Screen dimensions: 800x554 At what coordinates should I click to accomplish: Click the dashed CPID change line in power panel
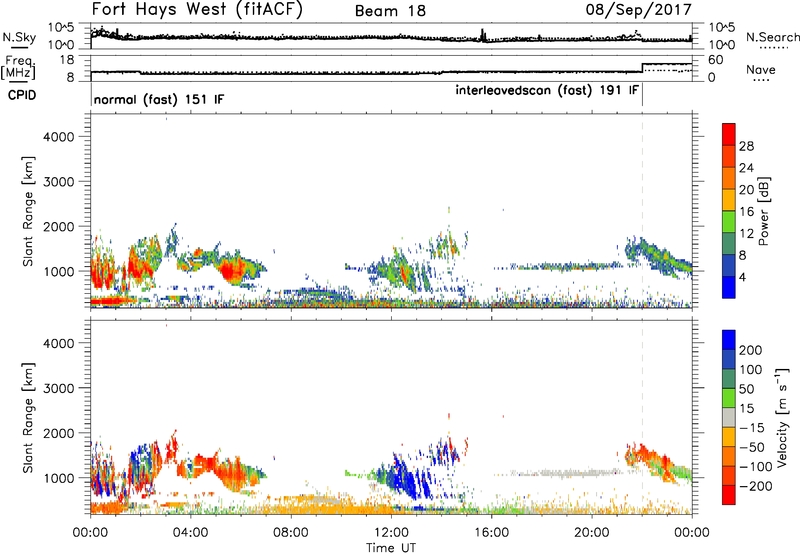click(642, 211)
